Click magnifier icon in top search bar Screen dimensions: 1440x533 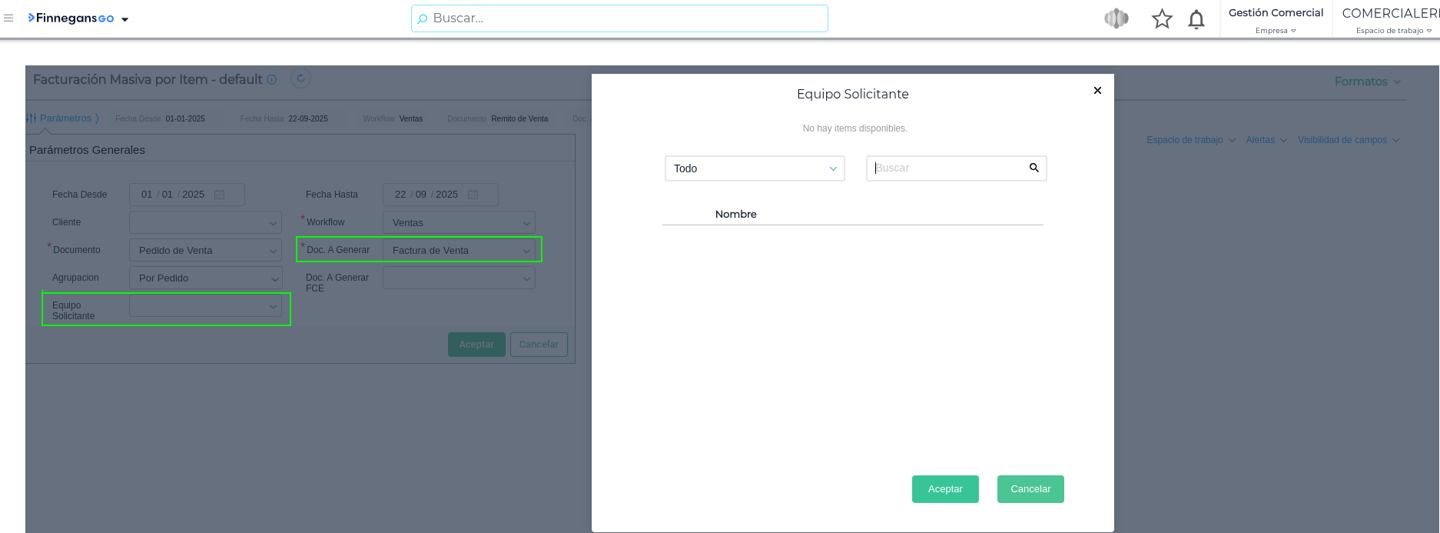tap(422, 19)
